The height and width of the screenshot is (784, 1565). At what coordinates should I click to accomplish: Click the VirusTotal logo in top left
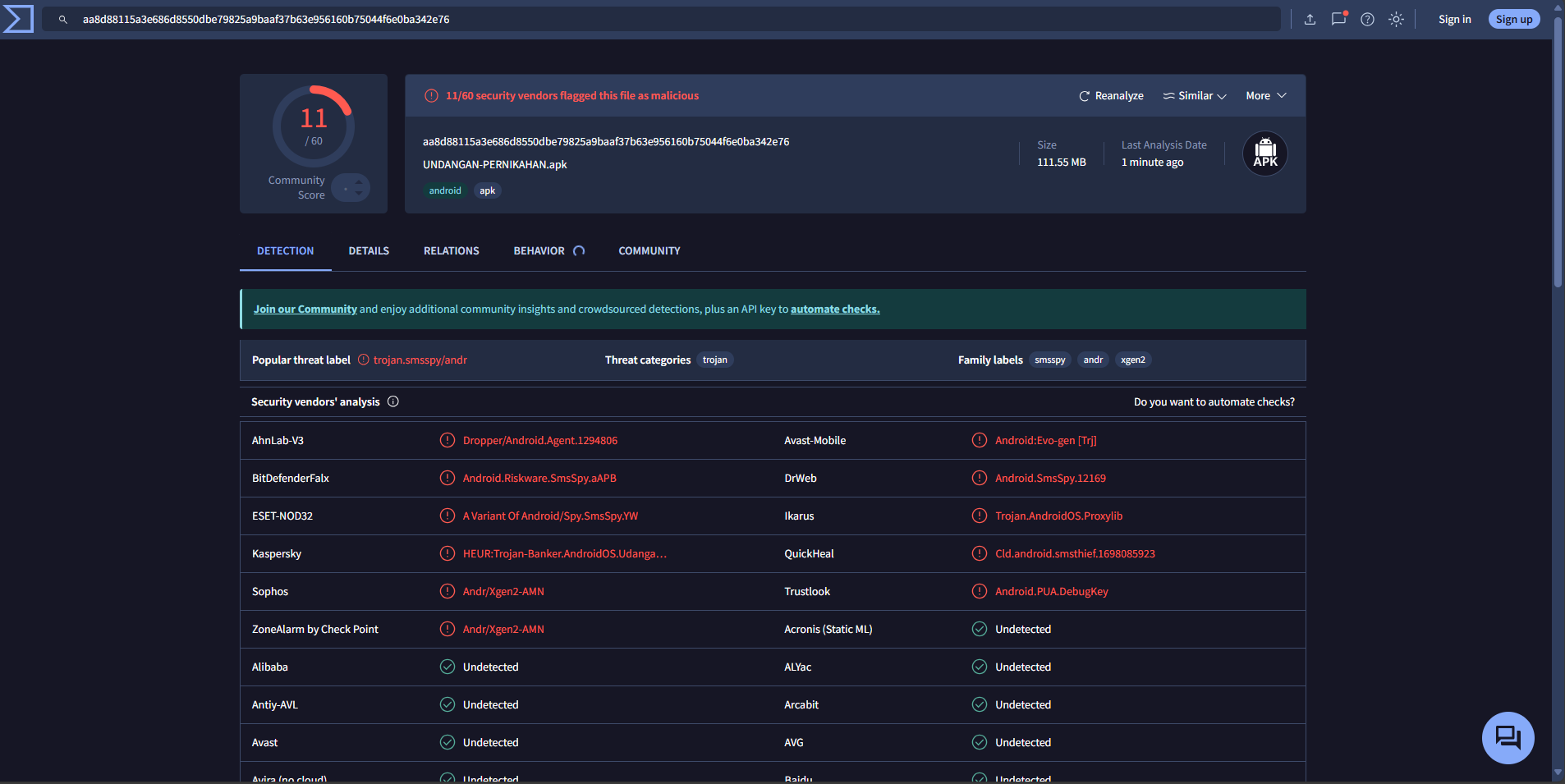tap(17, 18)
